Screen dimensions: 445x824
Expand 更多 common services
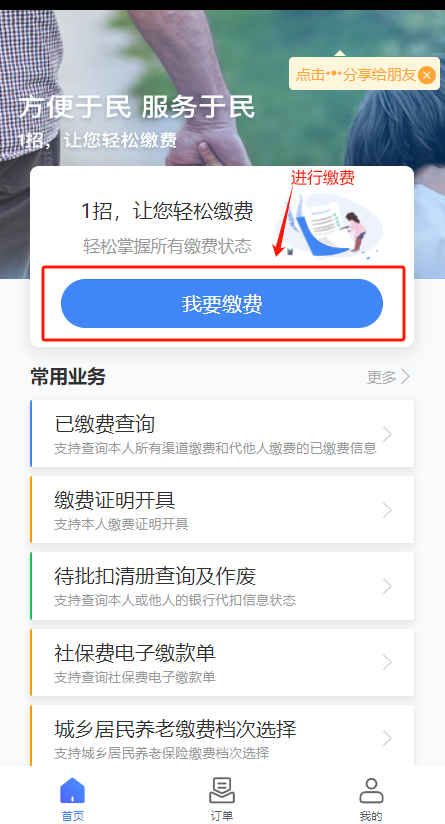(x=388, y=377)
